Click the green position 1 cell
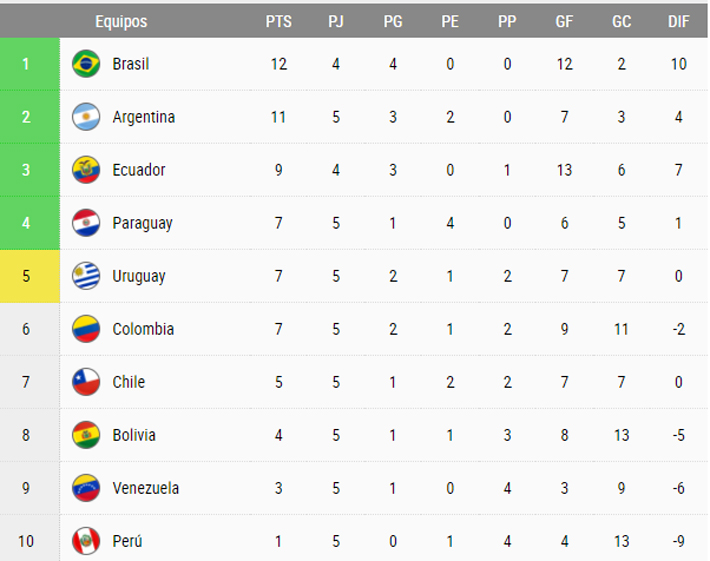This screenshot has width=710, height=561. tap(26, 64)
